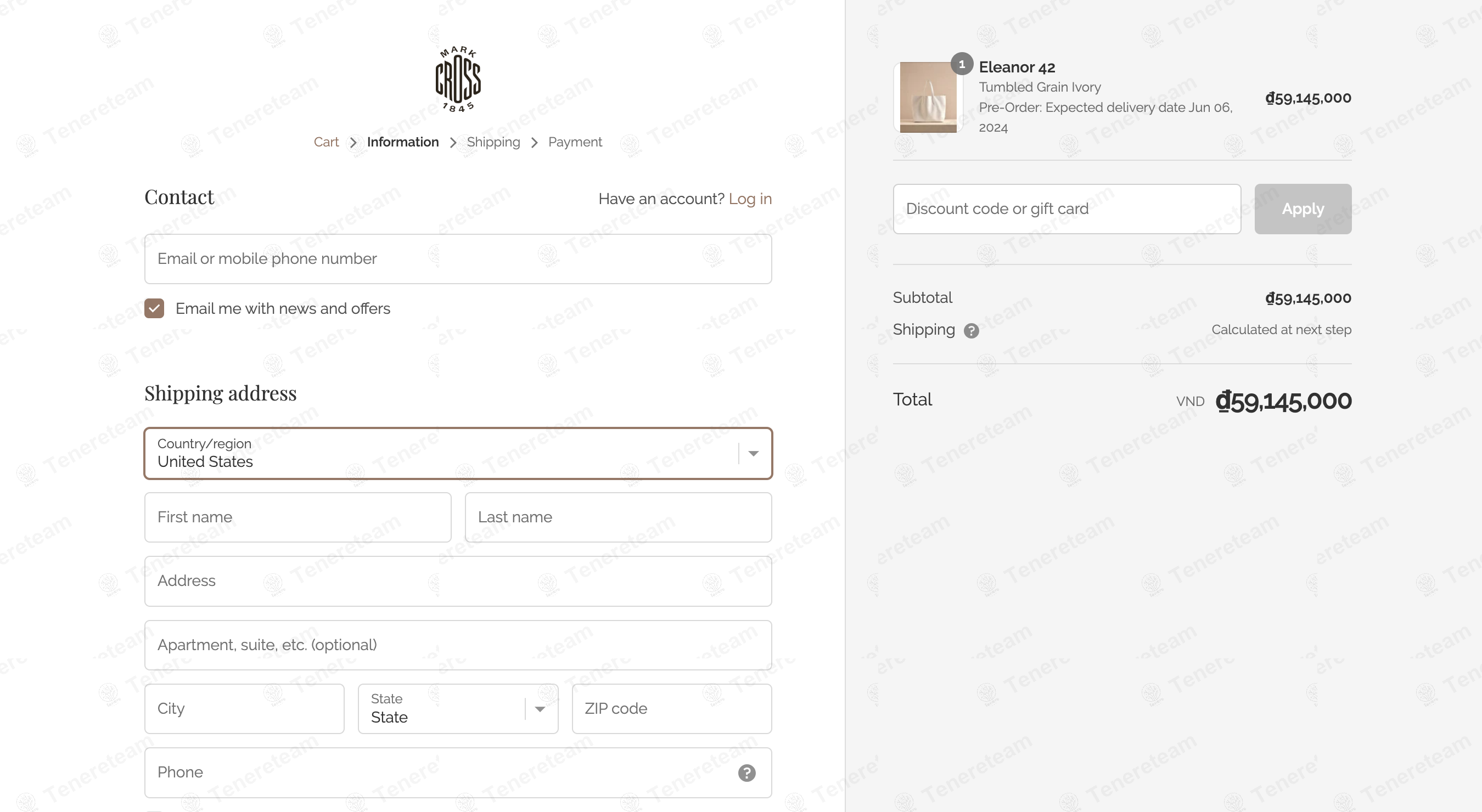Click the ZIP code field

(x=671, y=708)
